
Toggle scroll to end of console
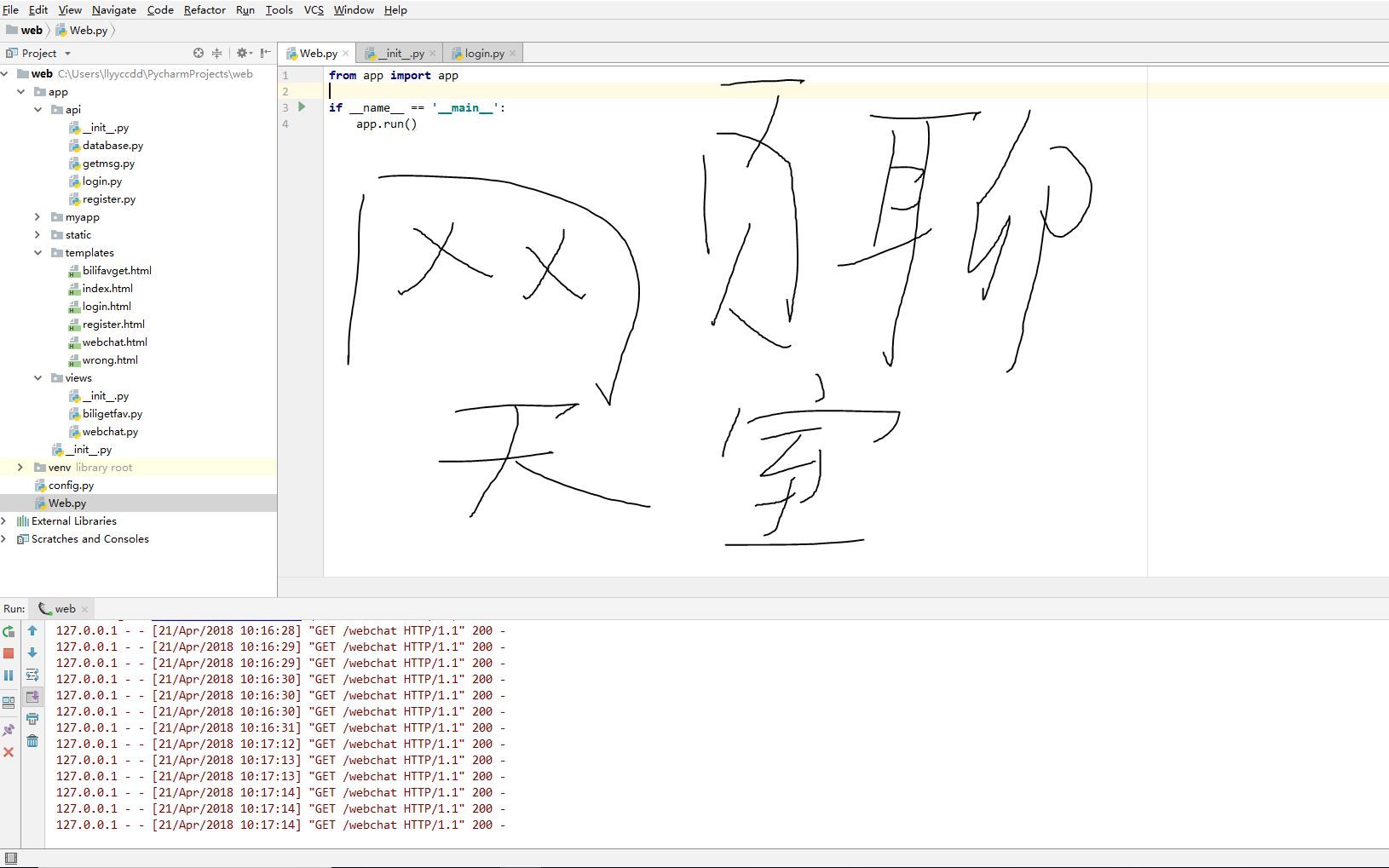tap(32, 697)
